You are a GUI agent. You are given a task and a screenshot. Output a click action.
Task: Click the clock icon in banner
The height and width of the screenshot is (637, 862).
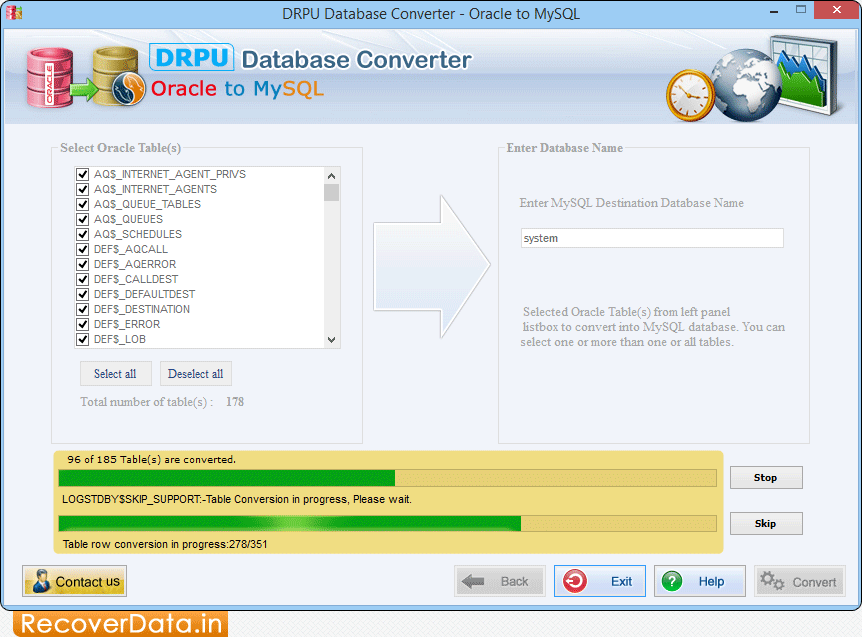(690, 96)
